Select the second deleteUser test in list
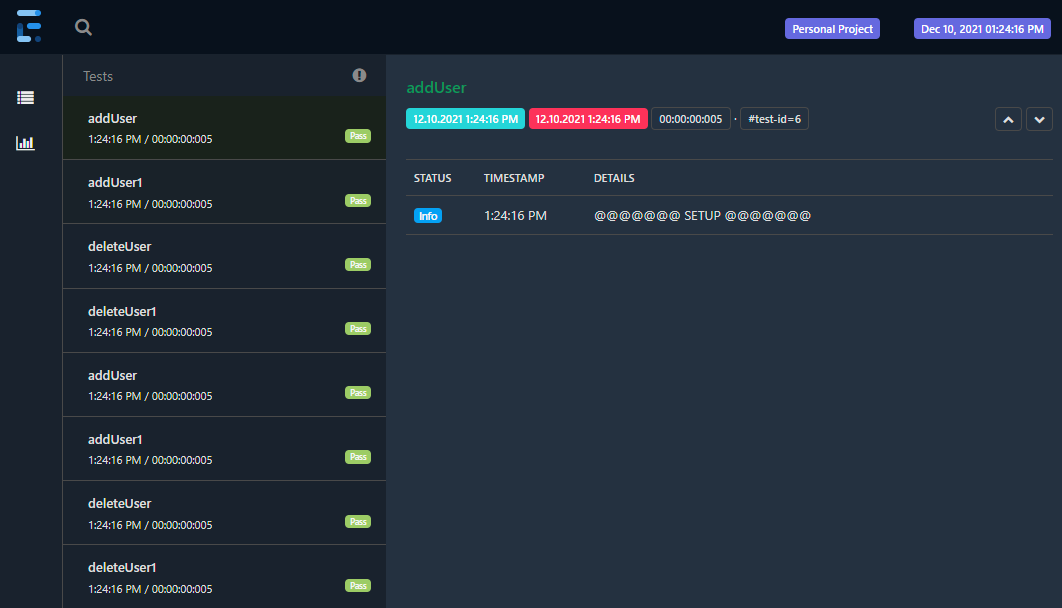This screenshot has height=608, width=1062. point(224,513)
